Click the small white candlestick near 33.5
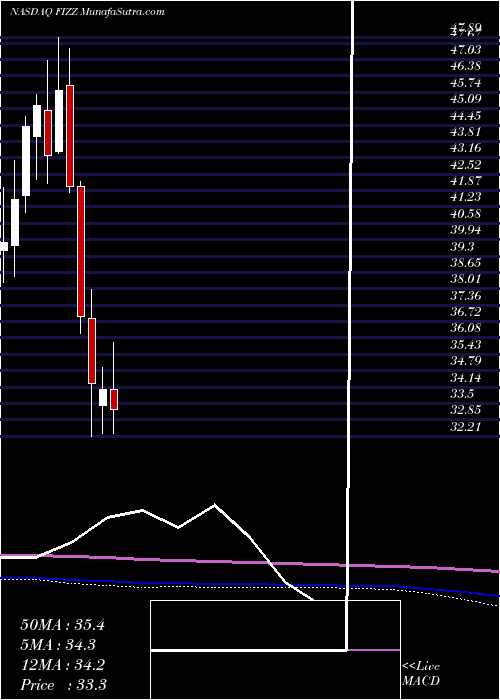The height and width of the screenshot is (700, 500). click(103, 397)
